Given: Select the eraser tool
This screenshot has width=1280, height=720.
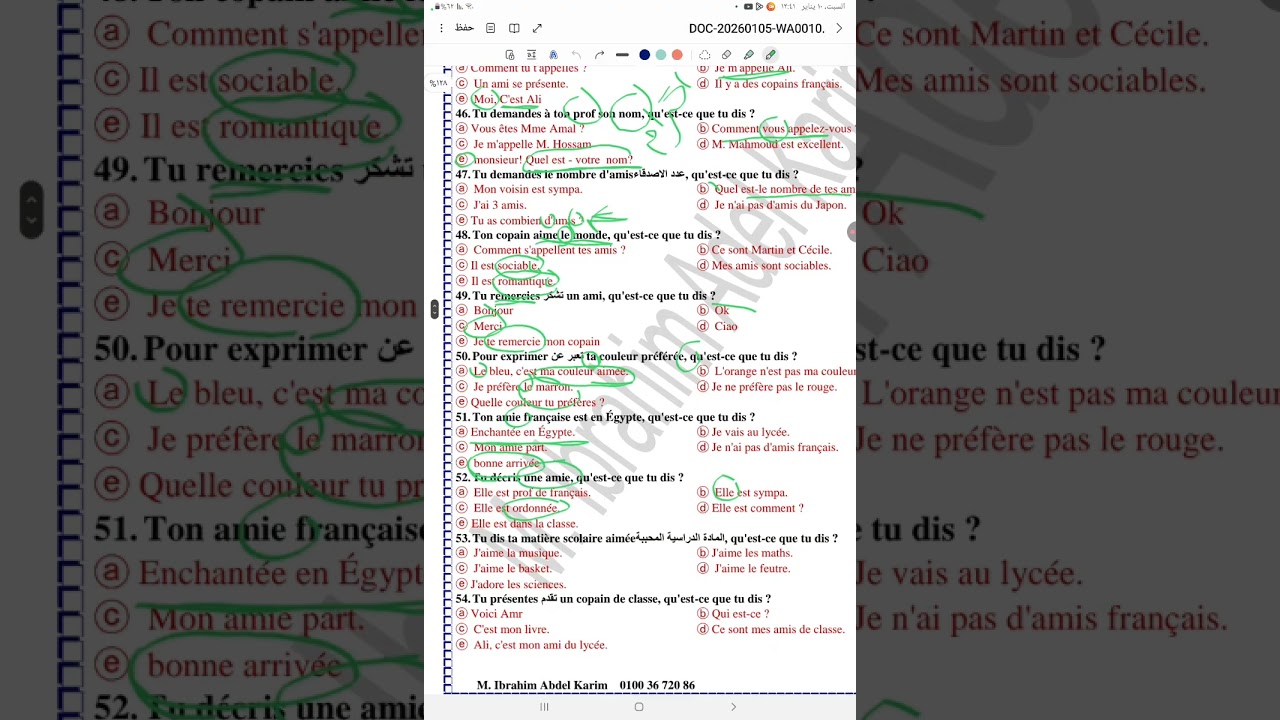Looking at the screenshot, I should [727, 55].
